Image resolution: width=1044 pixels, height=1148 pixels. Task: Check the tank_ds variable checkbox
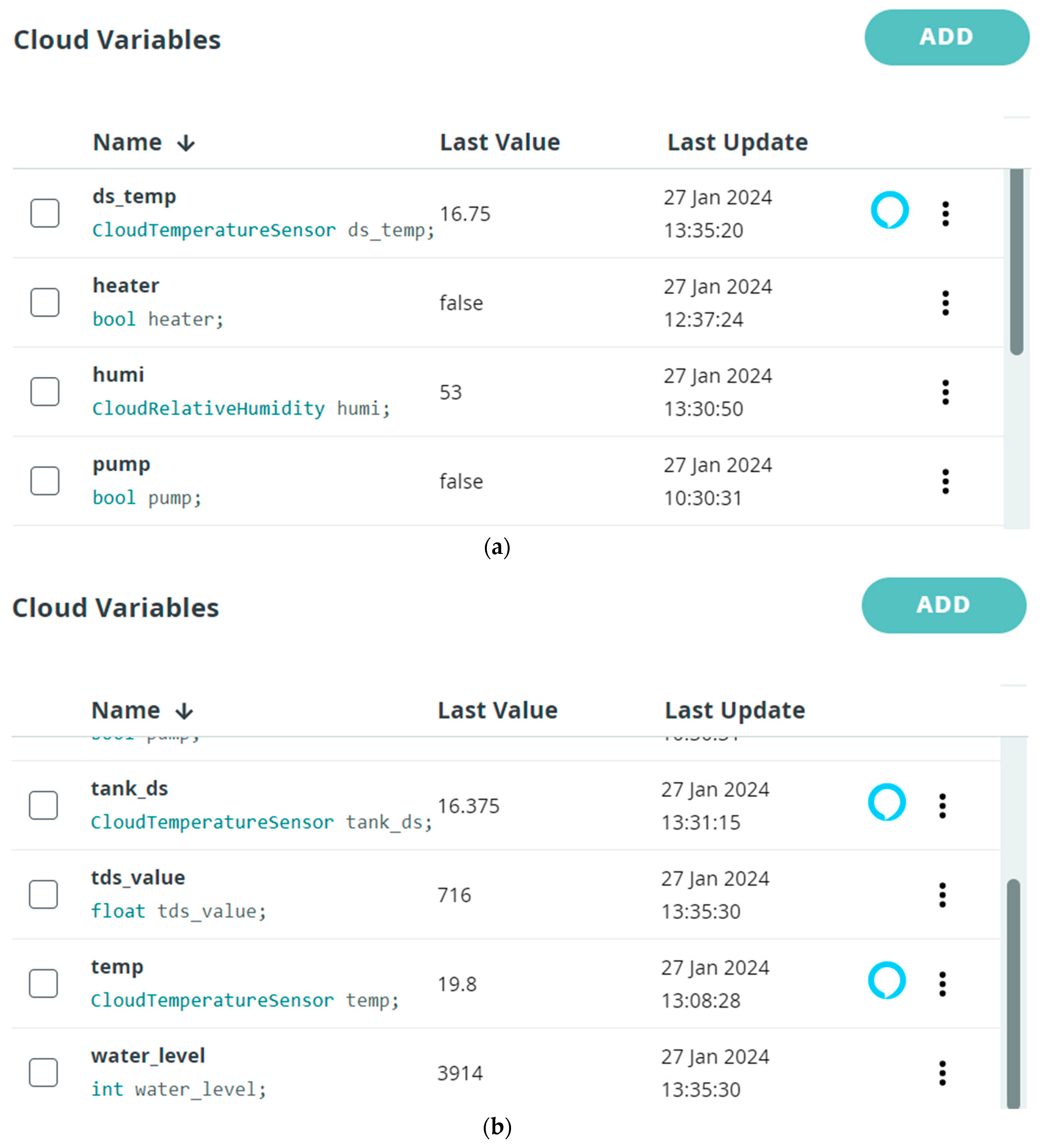click(43, 805)
